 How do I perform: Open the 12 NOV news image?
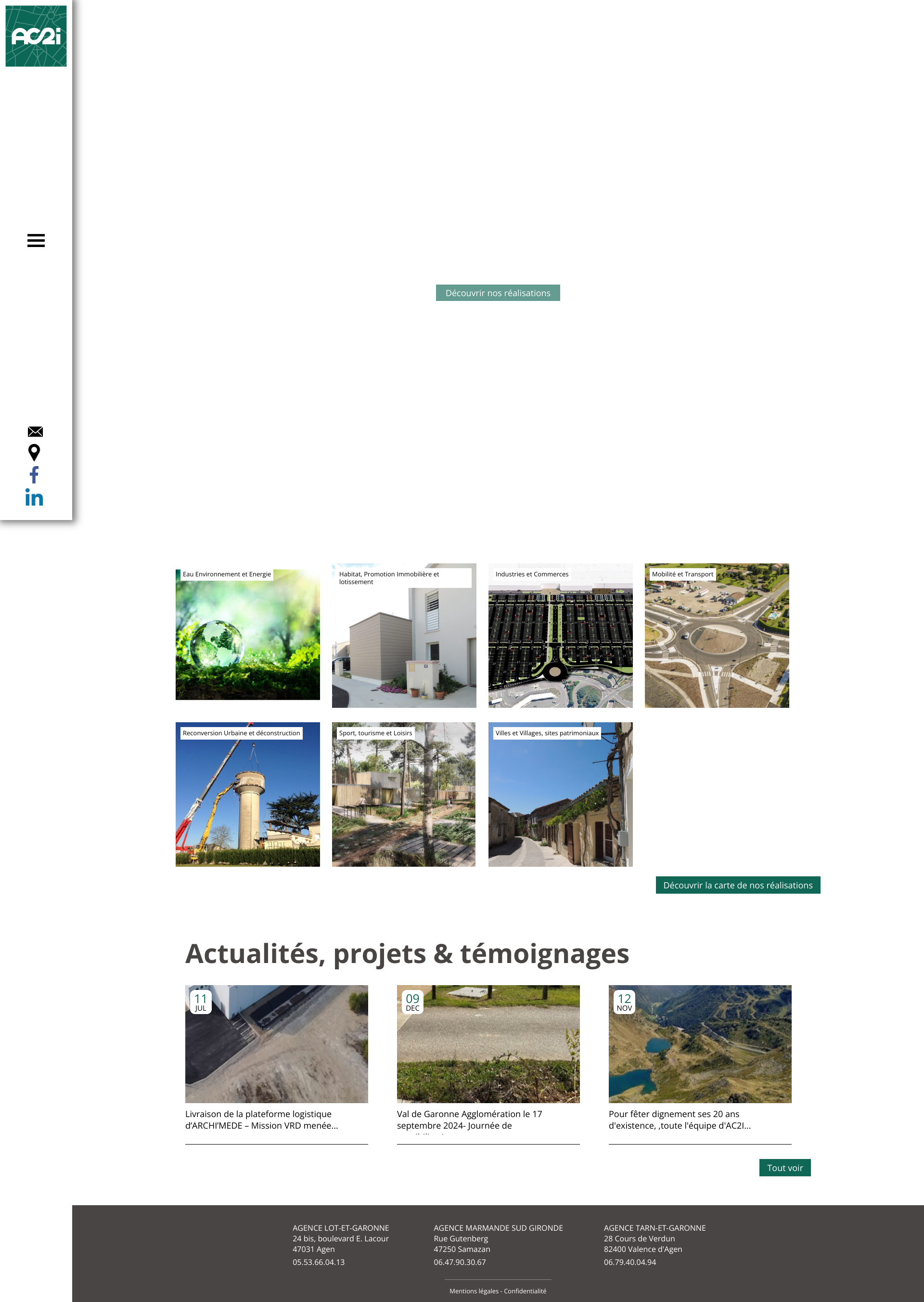(700, 1044)
